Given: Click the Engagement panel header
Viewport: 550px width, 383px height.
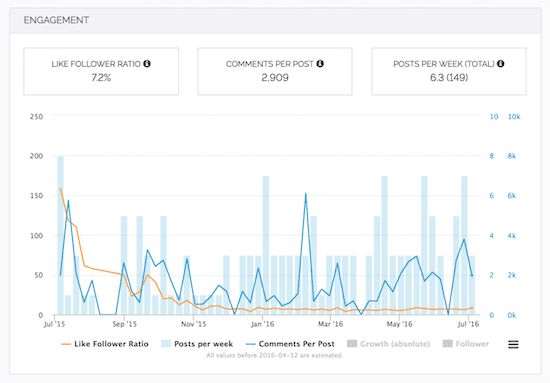Looking at the screenshot, I should [275, 20].
